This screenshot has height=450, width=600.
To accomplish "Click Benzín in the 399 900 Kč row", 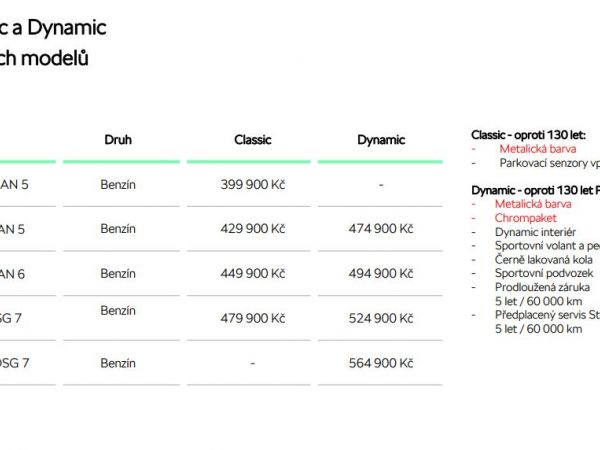I will pos(118,185).
